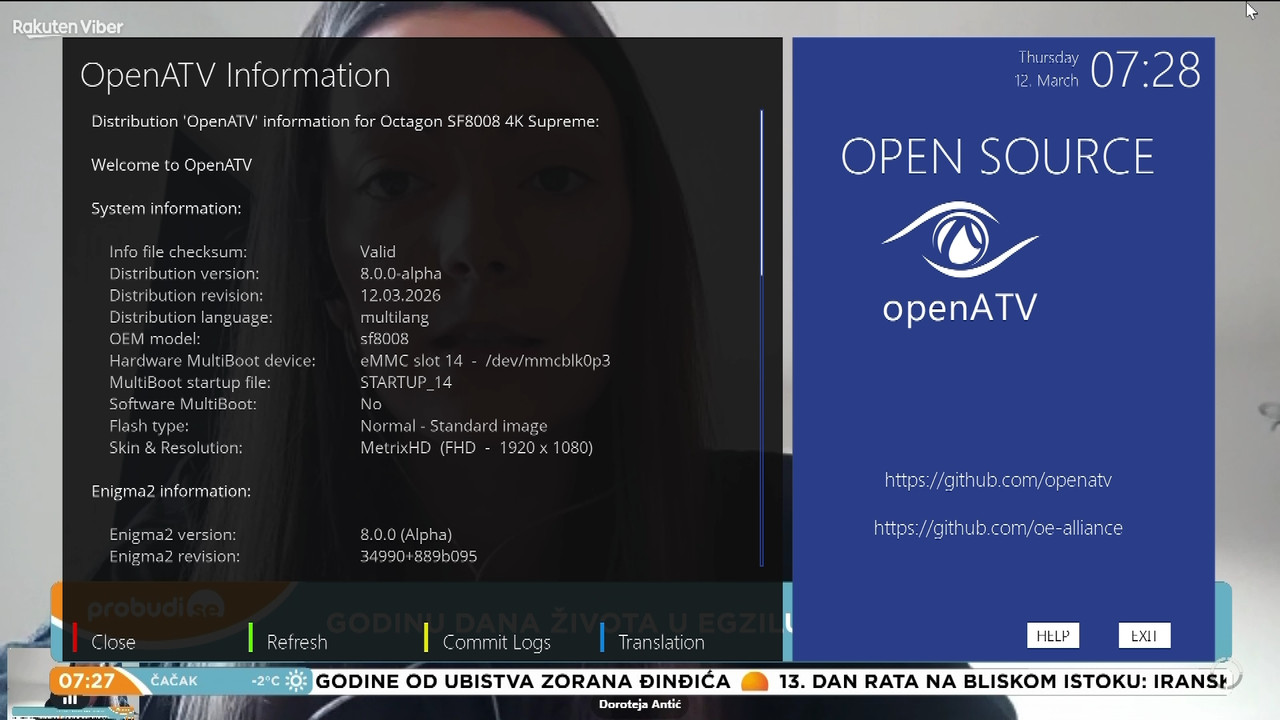The width and height of the screenshot is (1280, 720).
Task: Click the 'OPEN SOURCE' heading
Action: [x=998, y=157]
